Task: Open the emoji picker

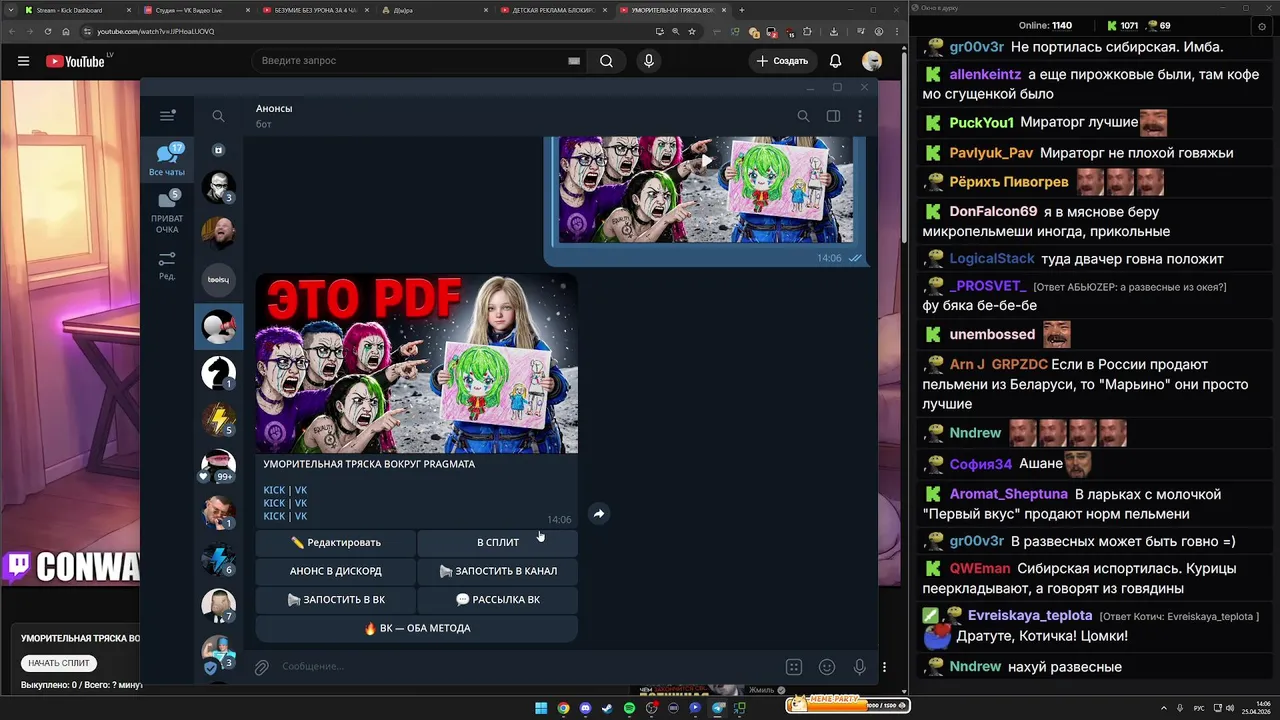Action: tap(827, 667)
